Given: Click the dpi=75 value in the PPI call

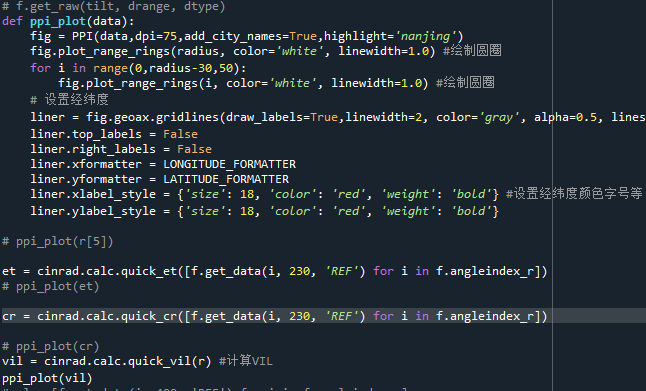Looking at the screenshot, I should click(156, 36).
